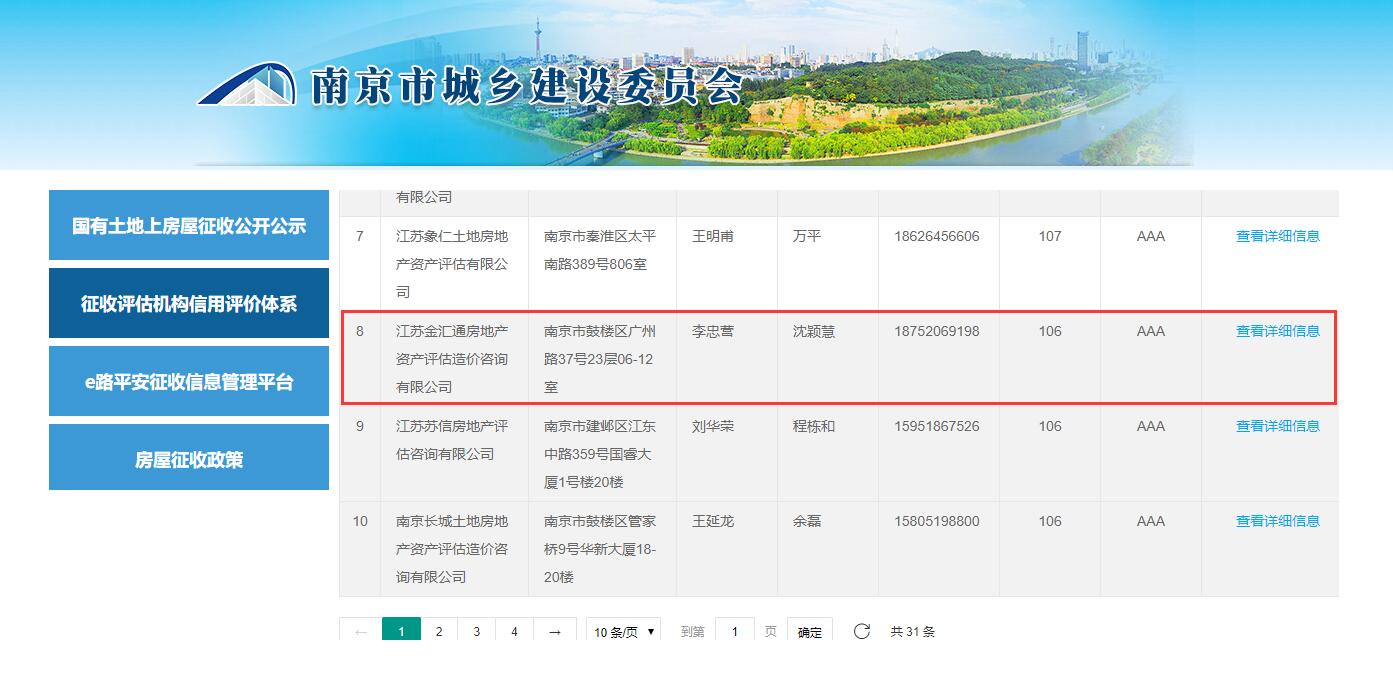Viewport: 1393px width, 685px height.
Task: Jump to page 3 in pagination
Action: coord(476,632)
